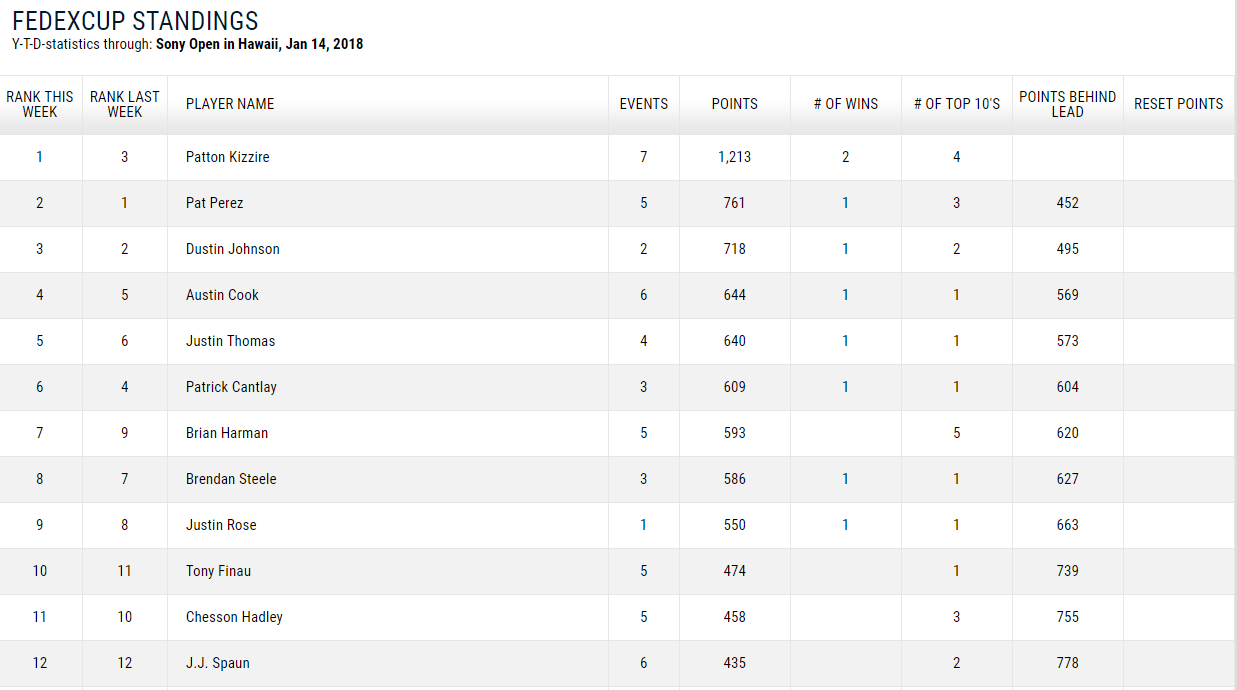Screen dimensions: 1237x690
Task: Sort table by Events column
Action: 643,104
